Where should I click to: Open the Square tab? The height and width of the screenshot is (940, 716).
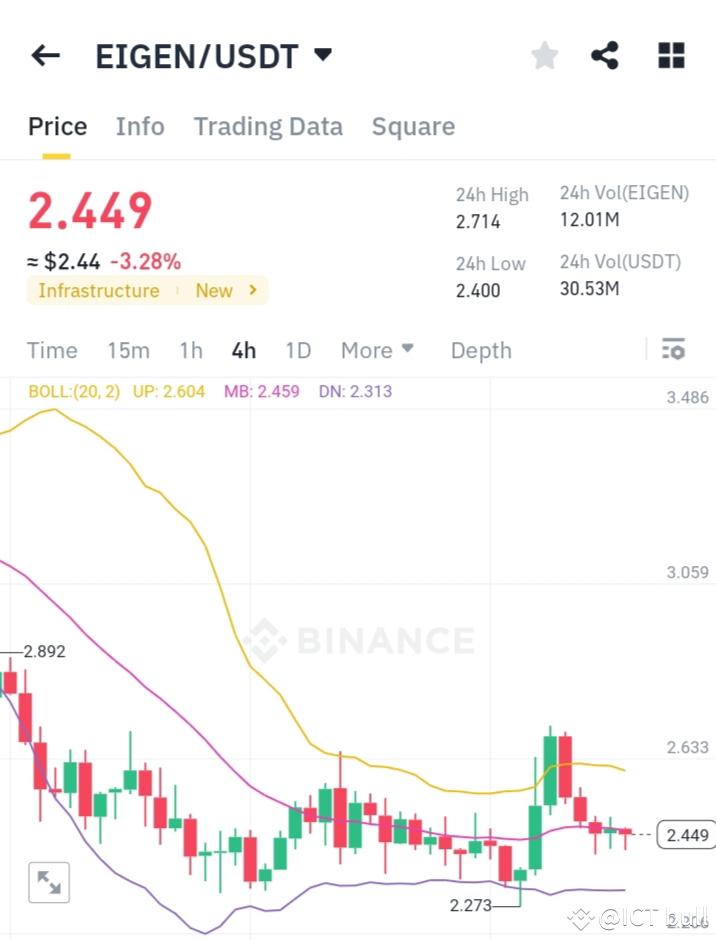413,126
